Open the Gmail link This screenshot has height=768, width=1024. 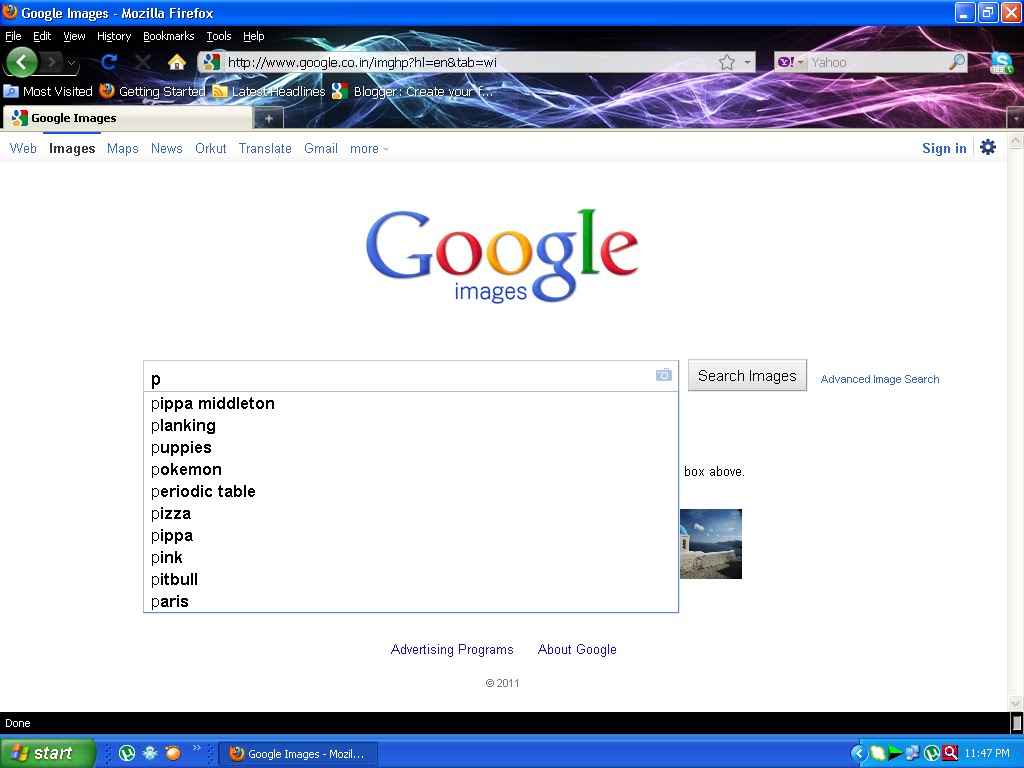321,148
